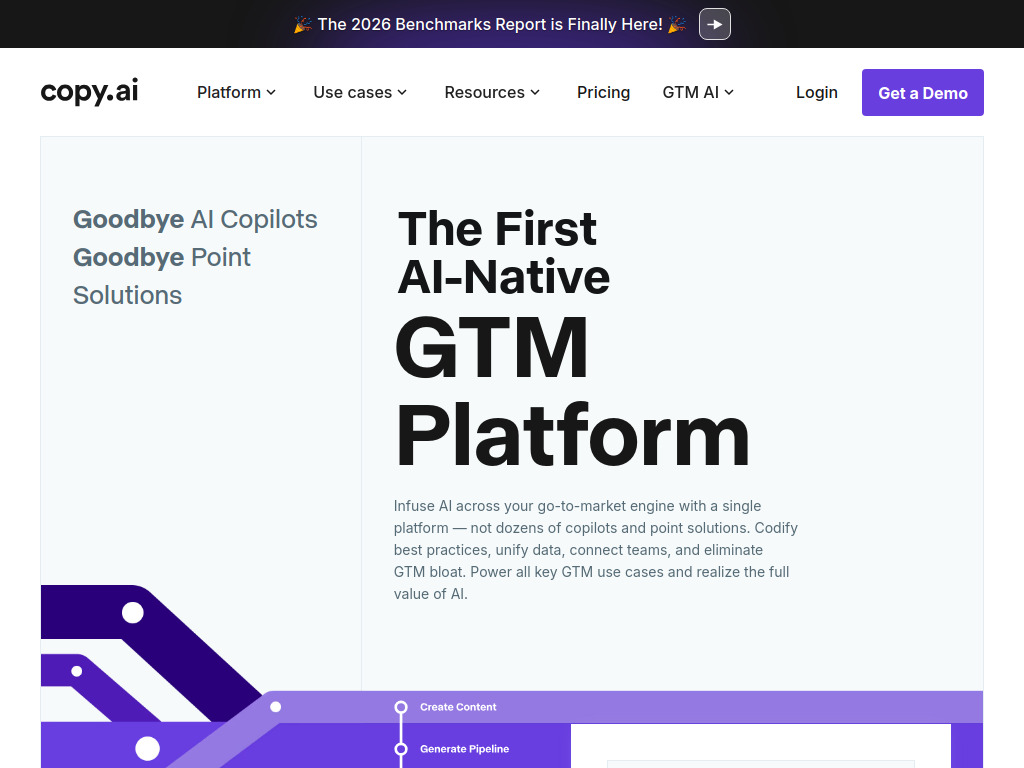The height and width of the screenshot is (768, 1024).
Task: Open the Login link
Action: (x=816, y=92)
